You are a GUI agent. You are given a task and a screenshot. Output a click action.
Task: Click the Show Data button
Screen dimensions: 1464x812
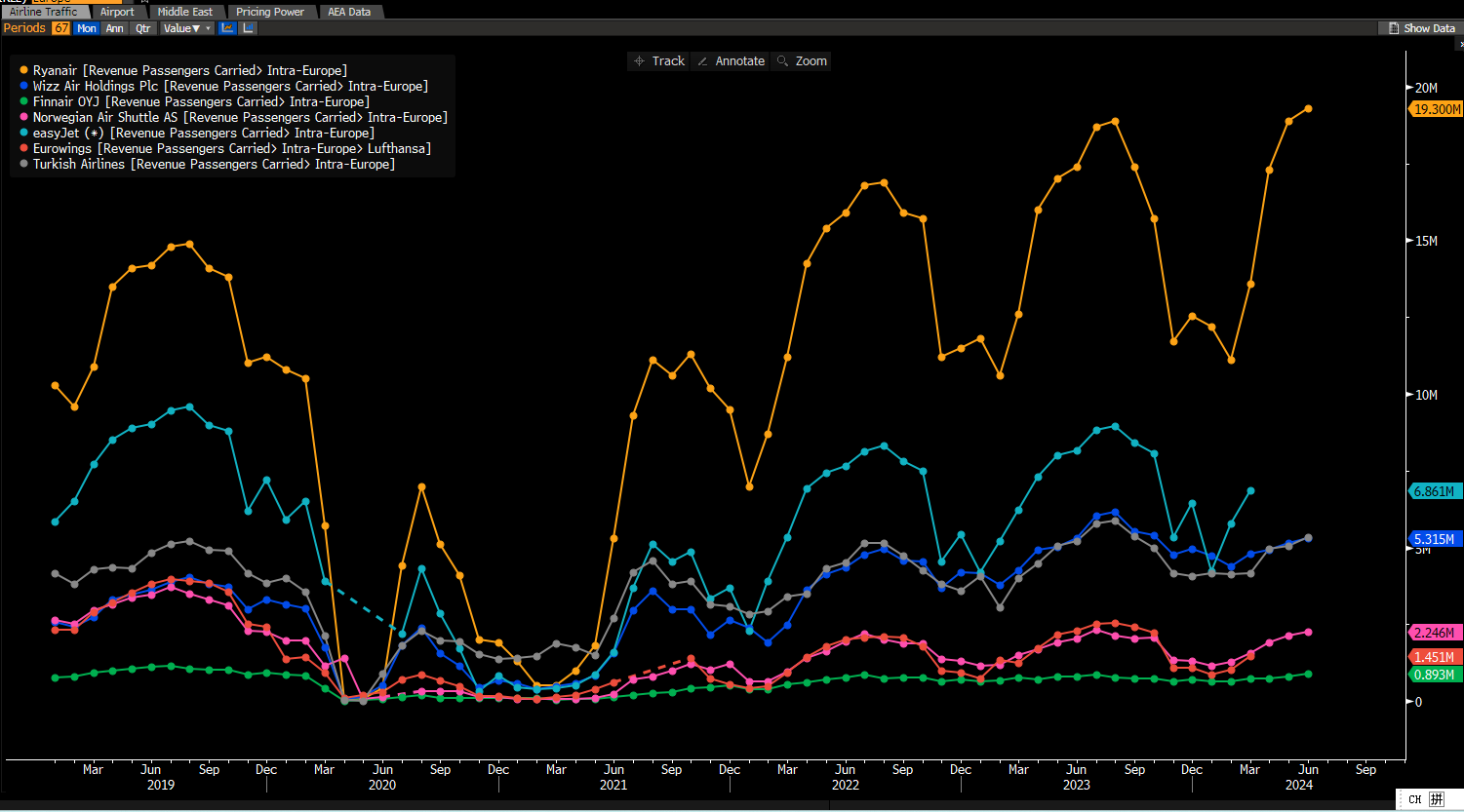(x=1421, y=28)
